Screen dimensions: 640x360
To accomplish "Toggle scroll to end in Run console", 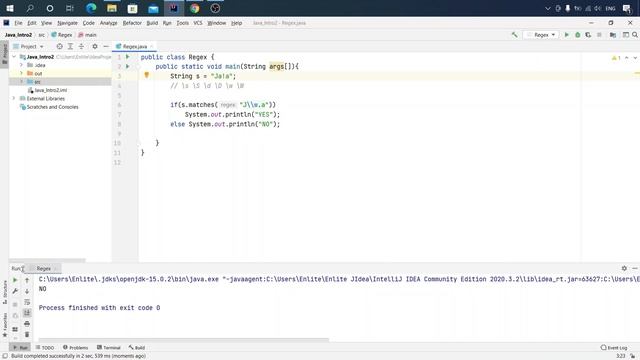I will click(27, 313).
